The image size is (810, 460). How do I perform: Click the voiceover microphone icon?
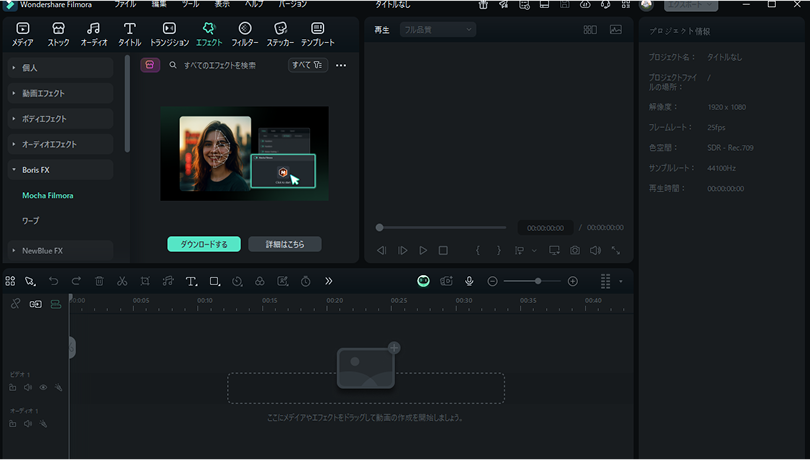(469, 281)
